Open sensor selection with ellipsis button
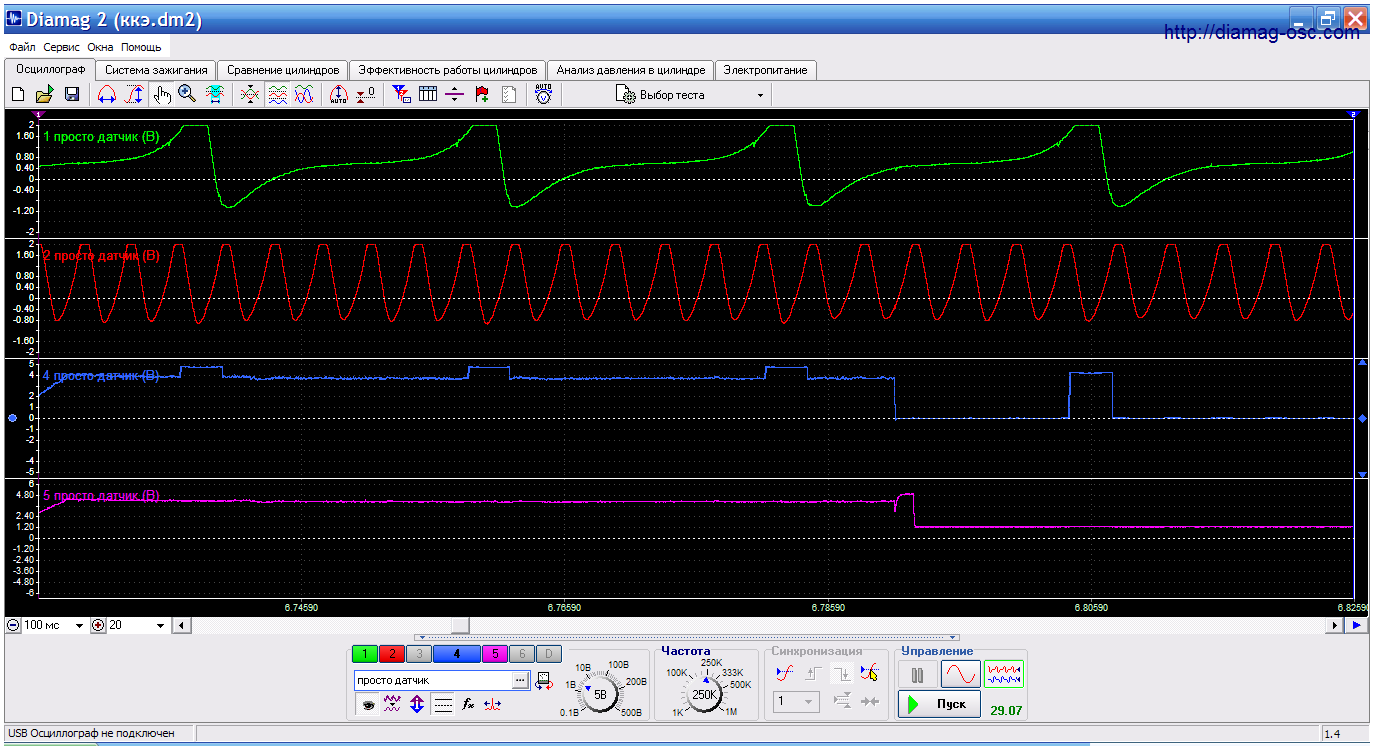The width and height of the screenshot is (1374, 746). pyautogui.click(x=520, y=680)
